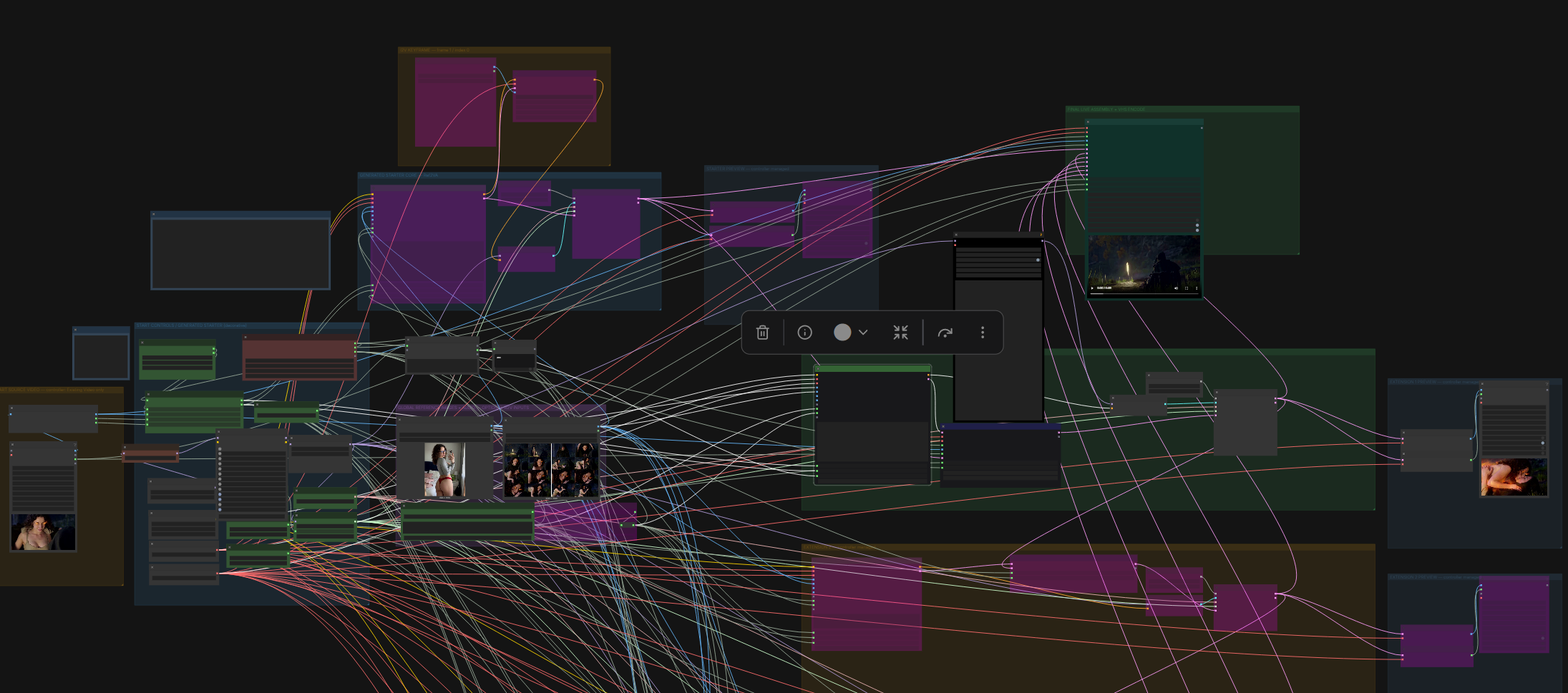The image size is (1568, 693).
Task: Select the small square blue-bordered node
Action: pyautogui.click(x=101, y=354)
